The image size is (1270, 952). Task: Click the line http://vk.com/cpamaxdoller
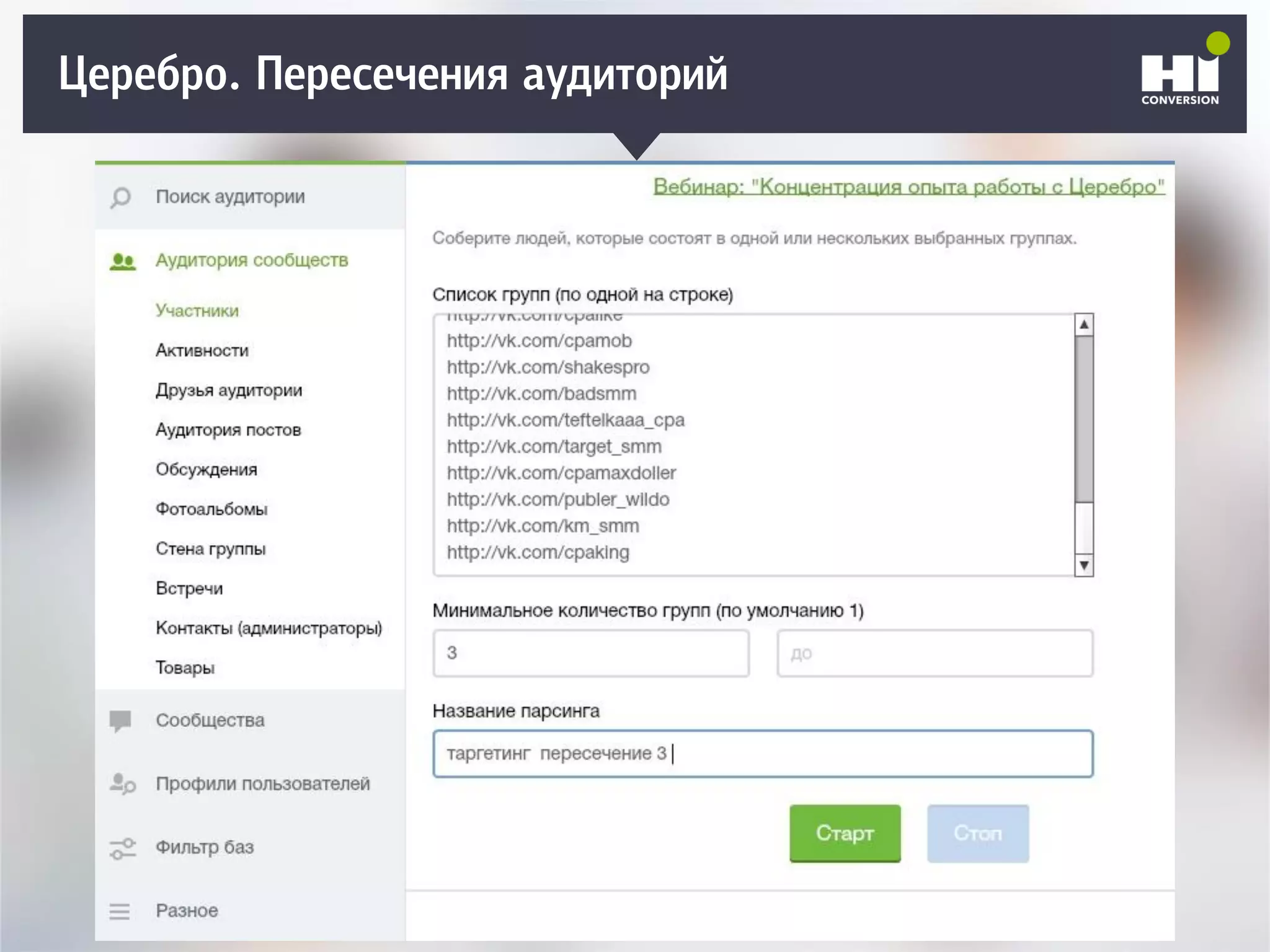coord(561,473)
